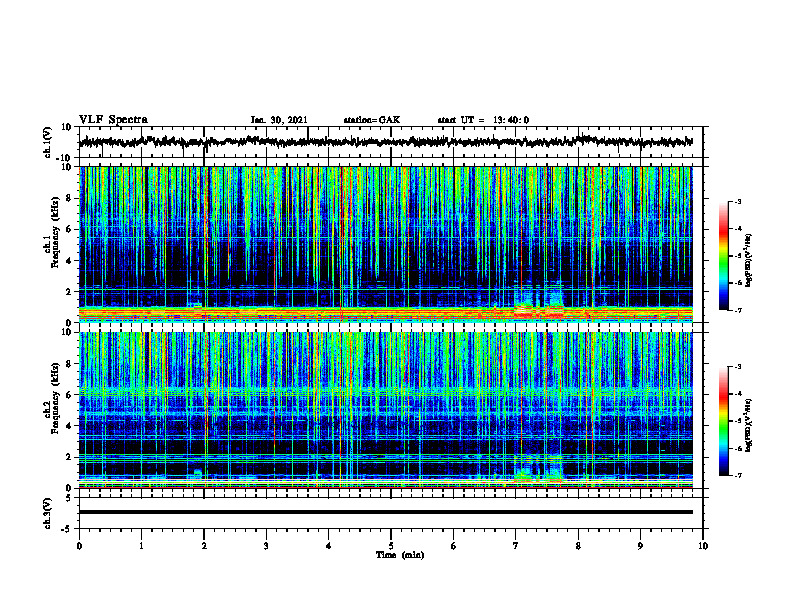
Task: Select the date "Jan. 30, 2021"
Action: pos(279,120)
